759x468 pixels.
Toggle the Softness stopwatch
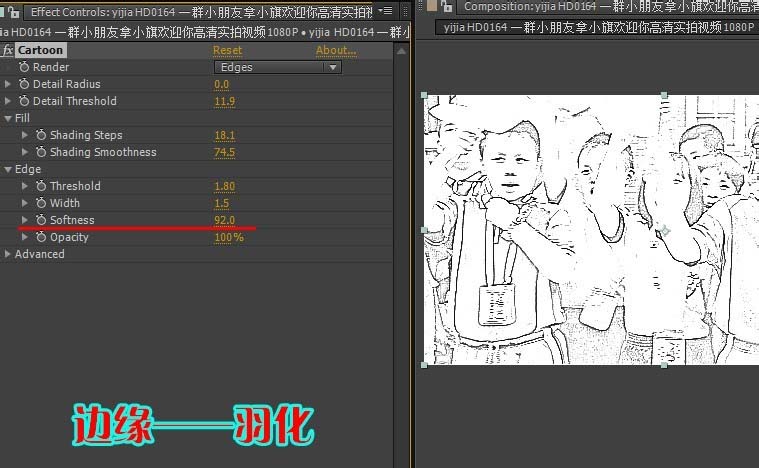point(41,220)
